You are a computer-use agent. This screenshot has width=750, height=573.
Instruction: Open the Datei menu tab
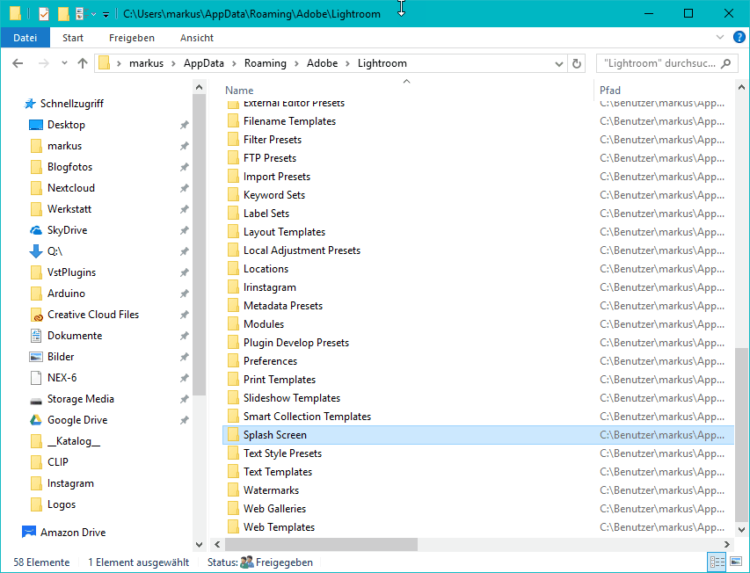pos(25,38)
